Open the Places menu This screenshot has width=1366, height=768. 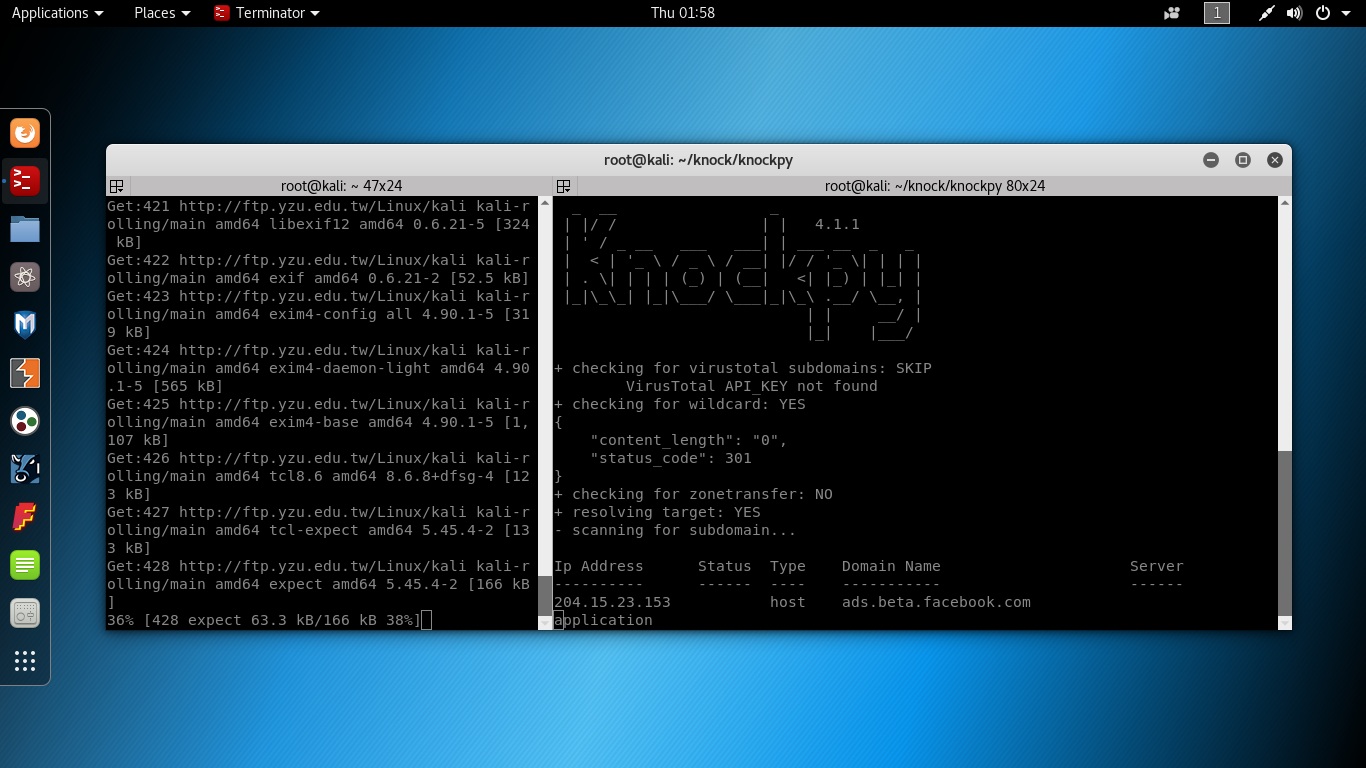(x=162, y=13)
